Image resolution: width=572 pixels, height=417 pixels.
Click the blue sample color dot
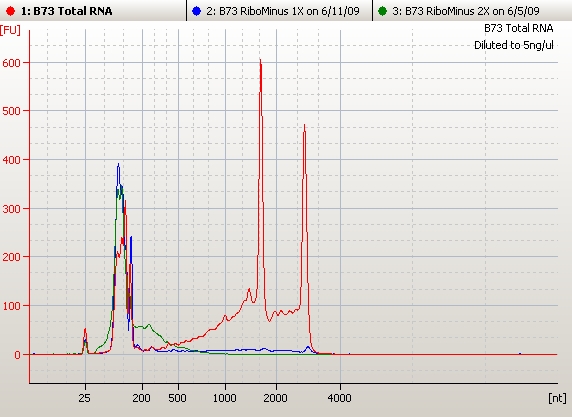click(x=197, y=11)
